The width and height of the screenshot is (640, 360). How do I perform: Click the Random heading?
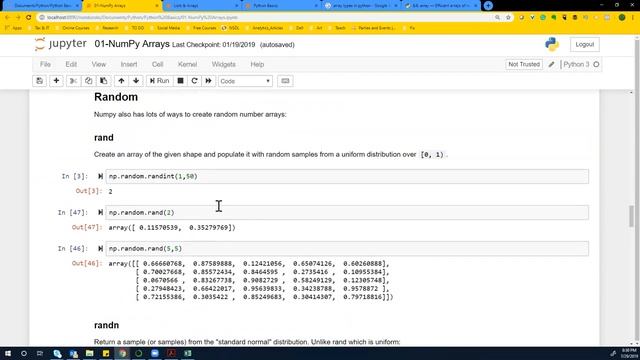(116, 97)
